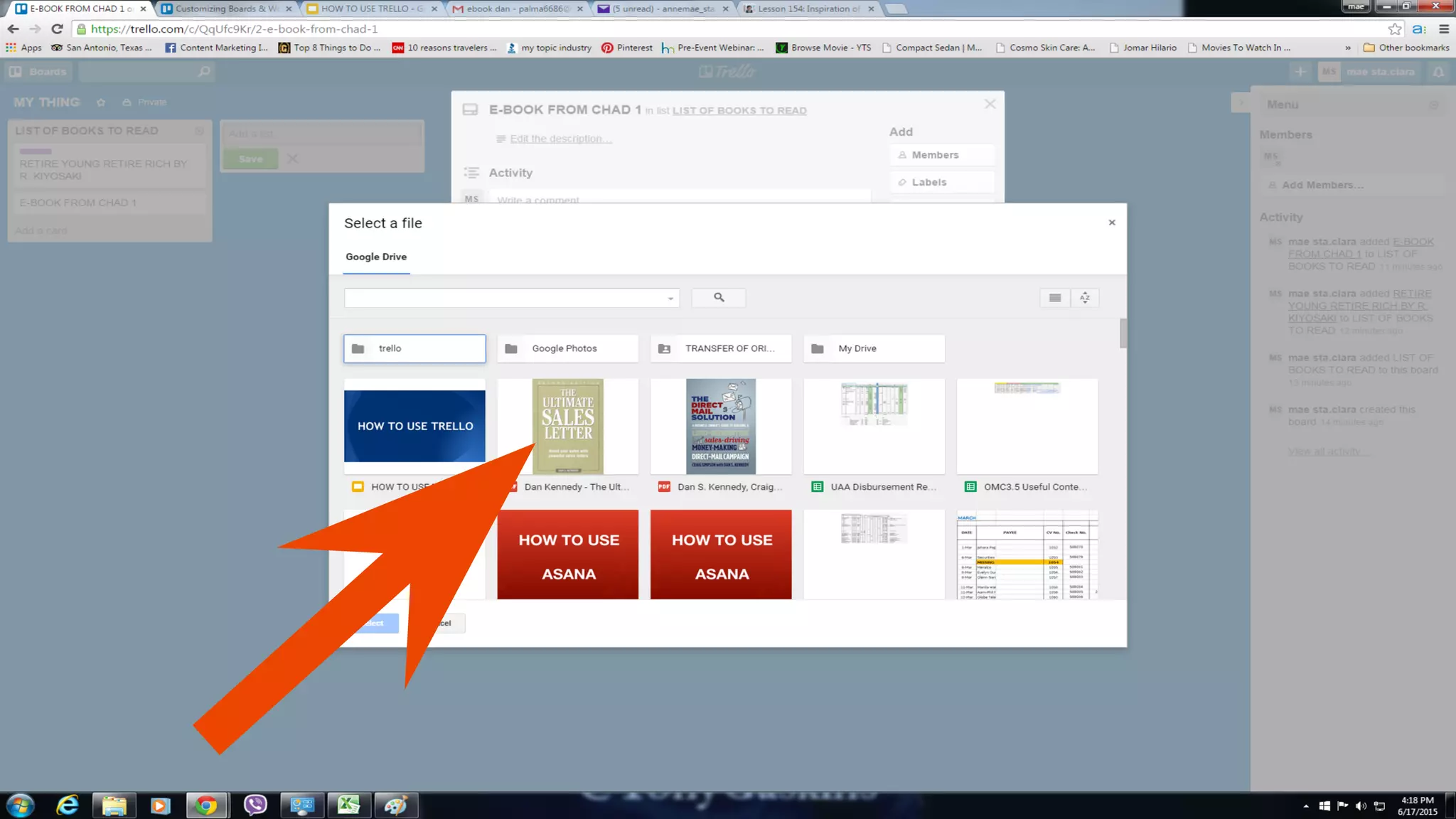Screen dimensions: 1456x819
Task: Reload the page with refresh button
Action: pos(57,29)
